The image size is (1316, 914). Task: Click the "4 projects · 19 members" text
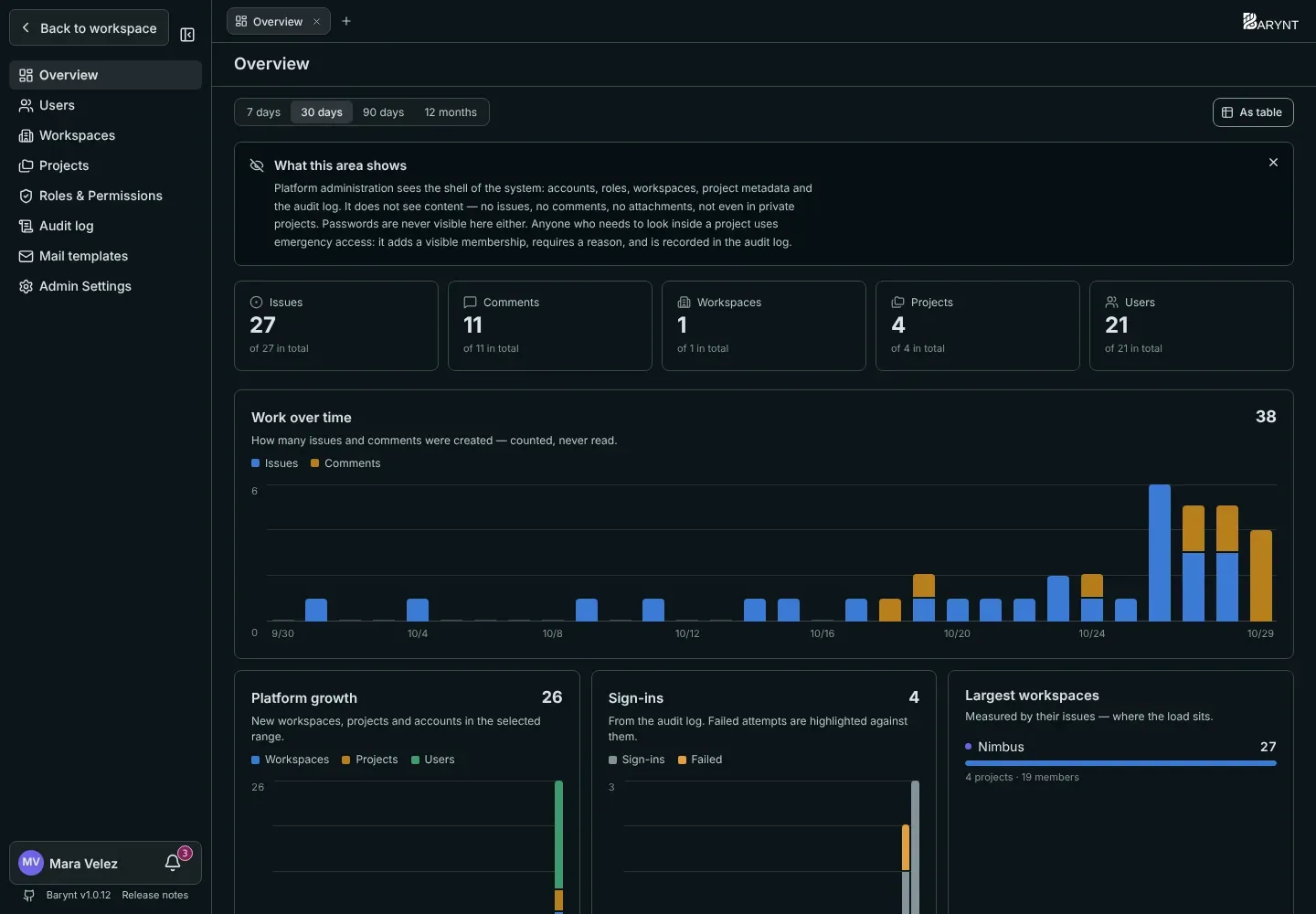coord(1022,777)
